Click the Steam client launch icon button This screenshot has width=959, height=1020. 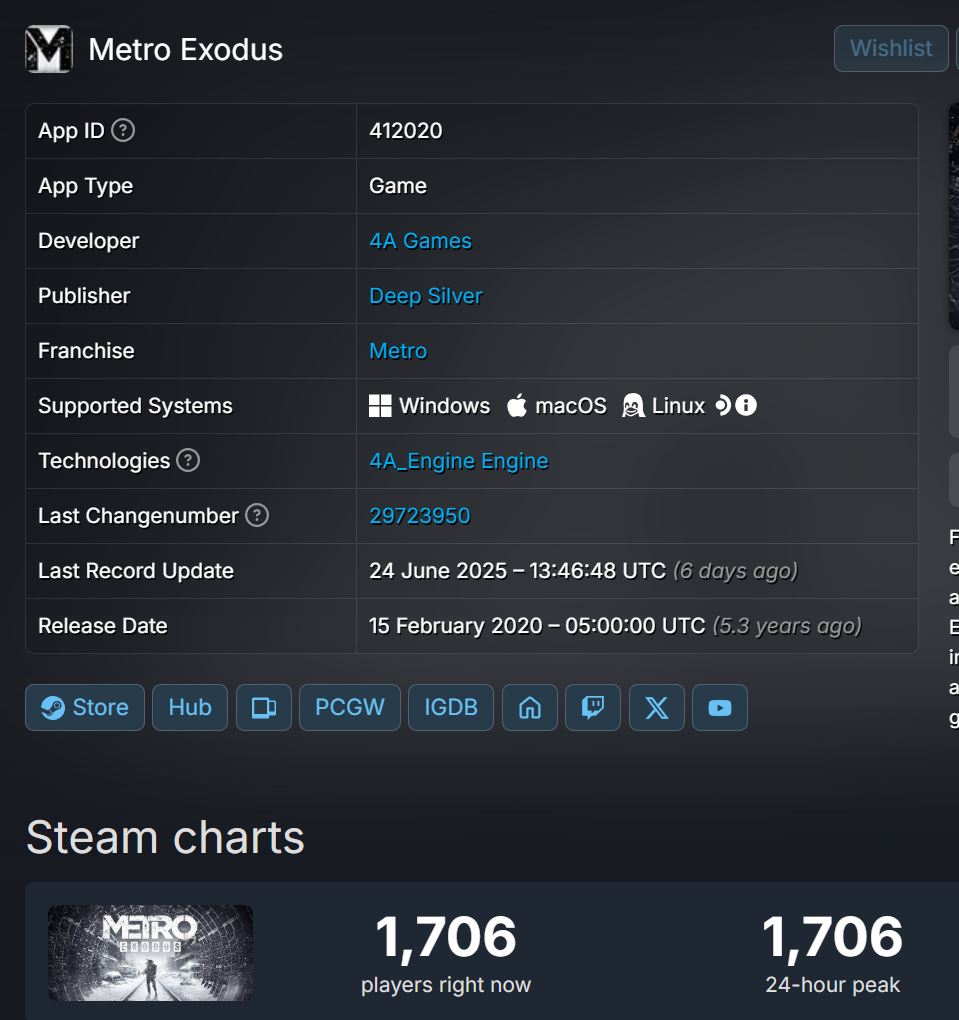click(263, 707)
